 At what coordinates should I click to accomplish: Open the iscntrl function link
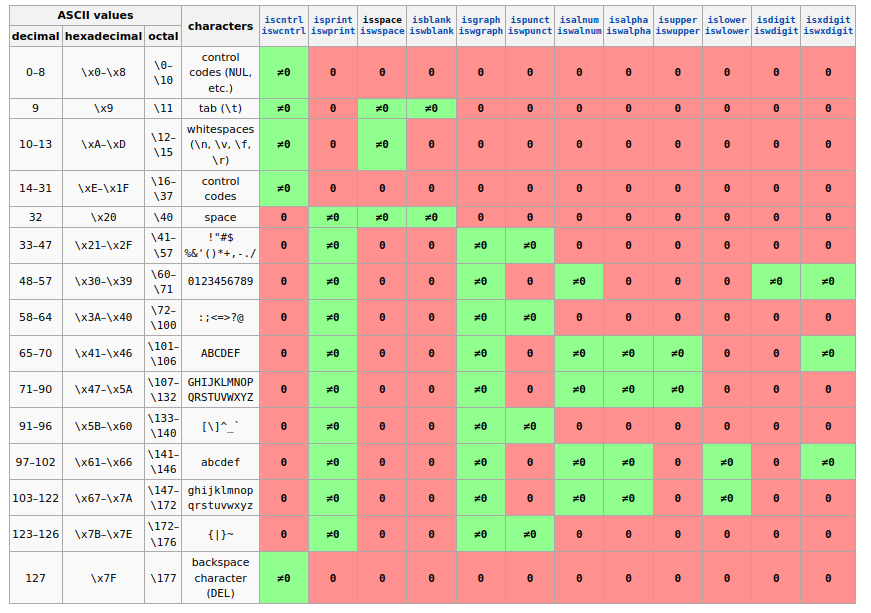tap(283, 19)
